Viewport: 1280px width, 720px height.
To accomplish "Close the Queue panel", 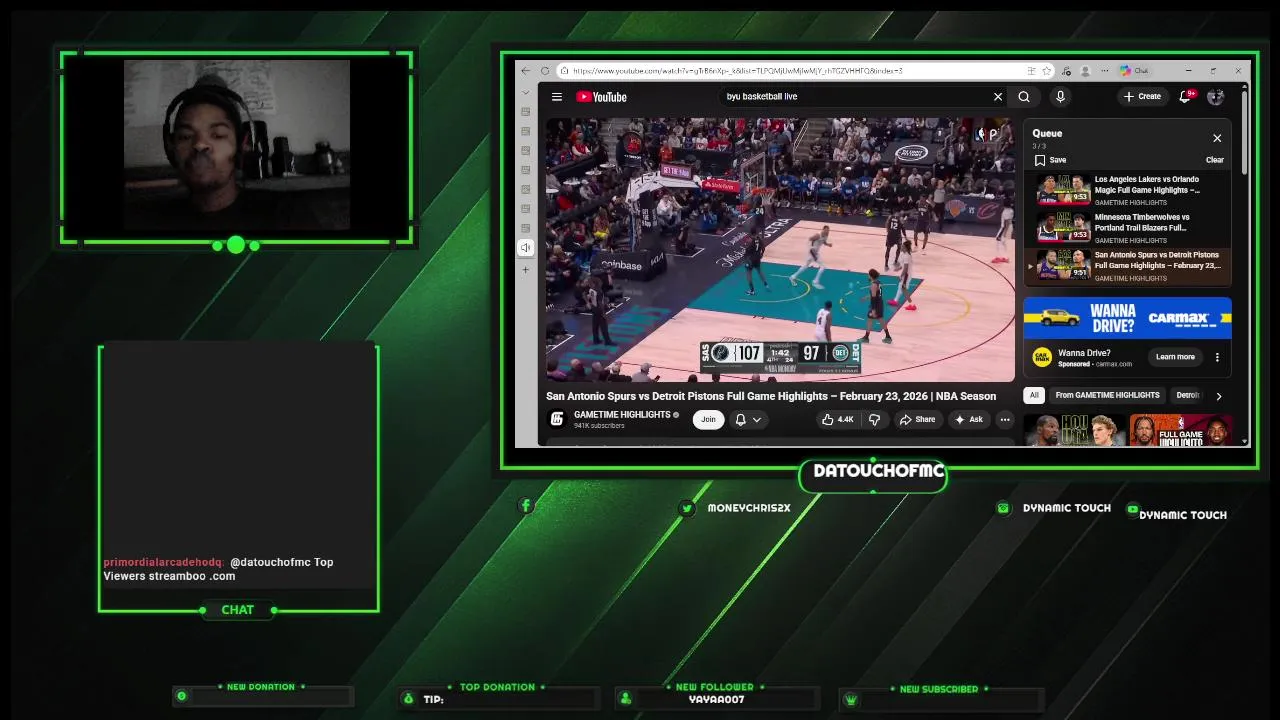I will coord(1217,138).
